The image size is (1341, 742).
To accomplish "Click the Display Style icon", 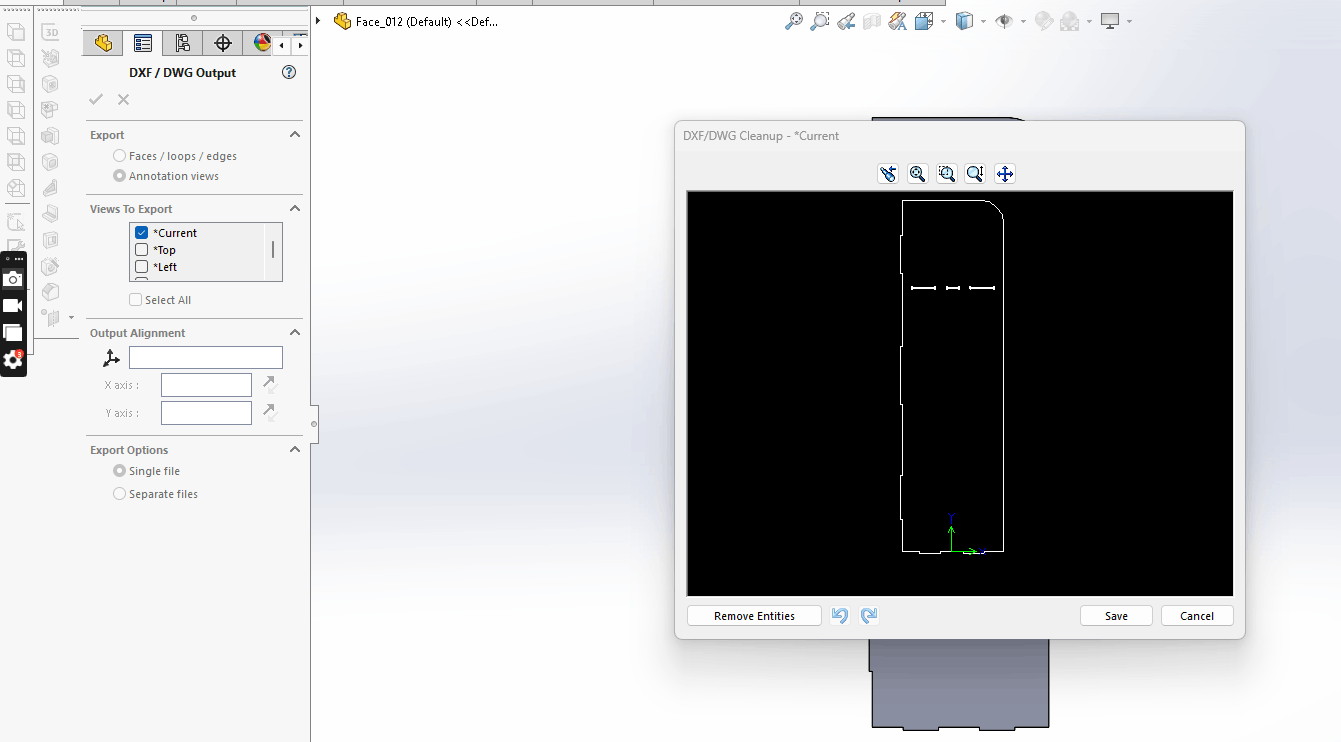I will 964,21.
